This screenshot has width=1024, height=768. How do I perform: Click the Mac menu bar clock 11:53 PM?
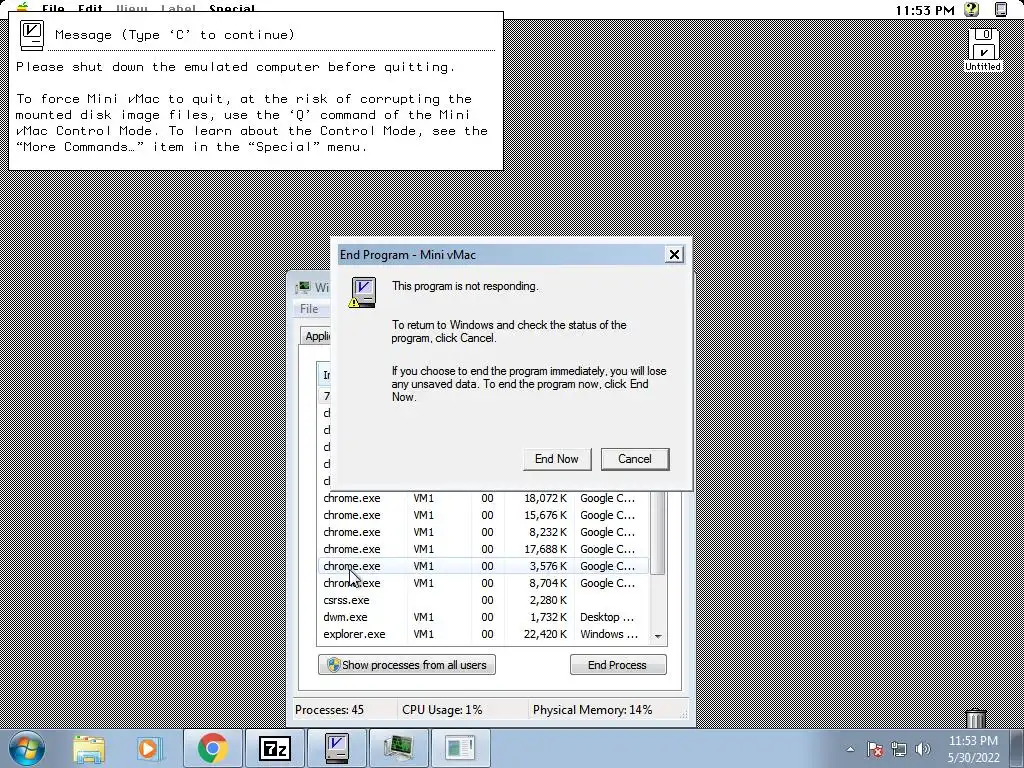coord(925,10)
